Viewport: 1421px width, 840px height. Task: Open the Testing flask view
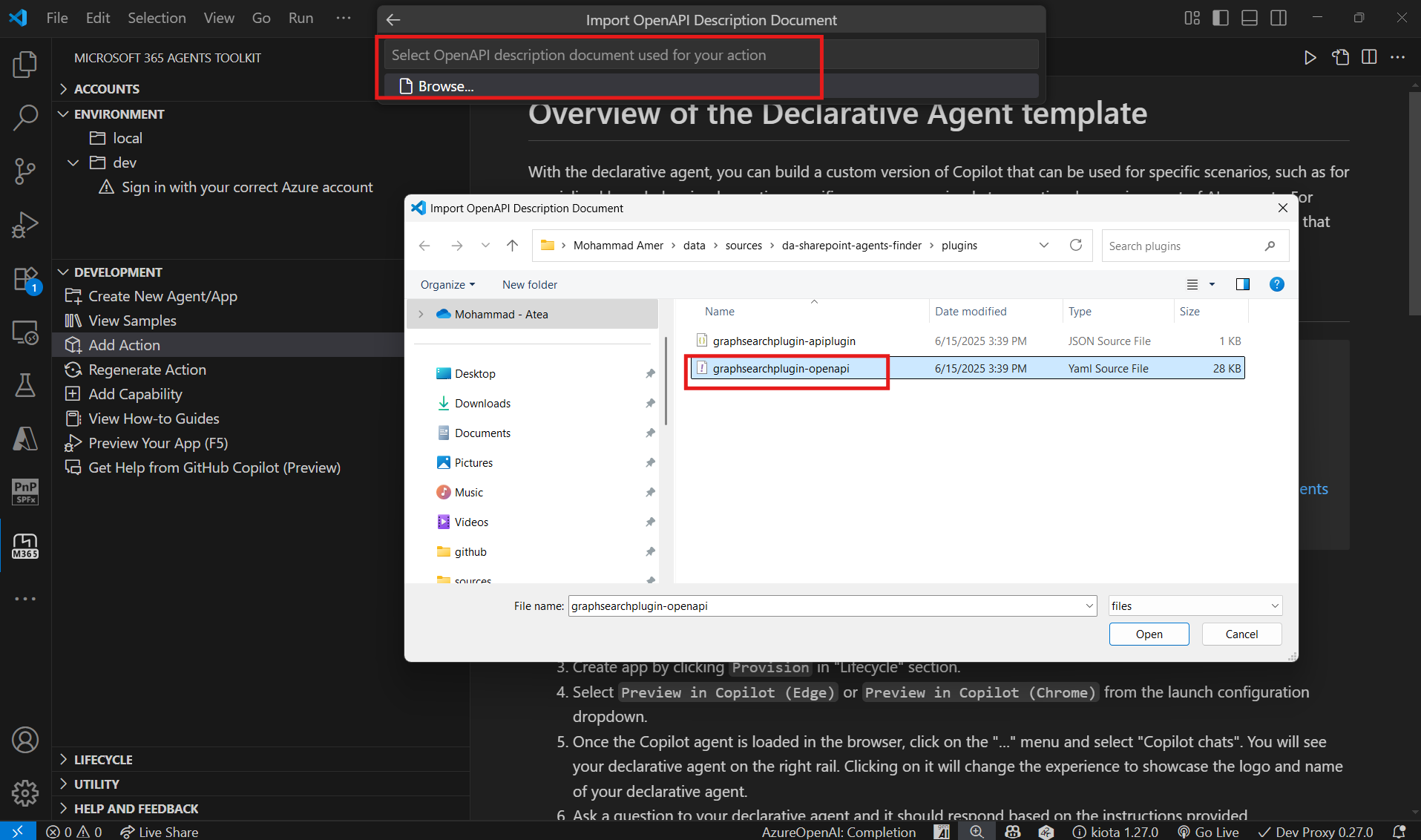tap(25, 384)
